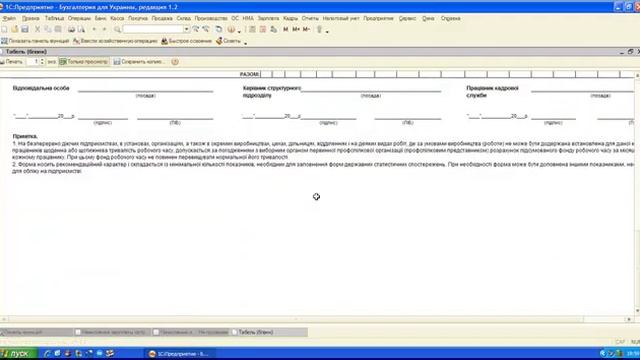Image resolution: width=640 pixels, height=360 pixels.
Task: Click the horizontal scrollbar at document bottom
Action: pyautogui.click(x=316, y=319)
